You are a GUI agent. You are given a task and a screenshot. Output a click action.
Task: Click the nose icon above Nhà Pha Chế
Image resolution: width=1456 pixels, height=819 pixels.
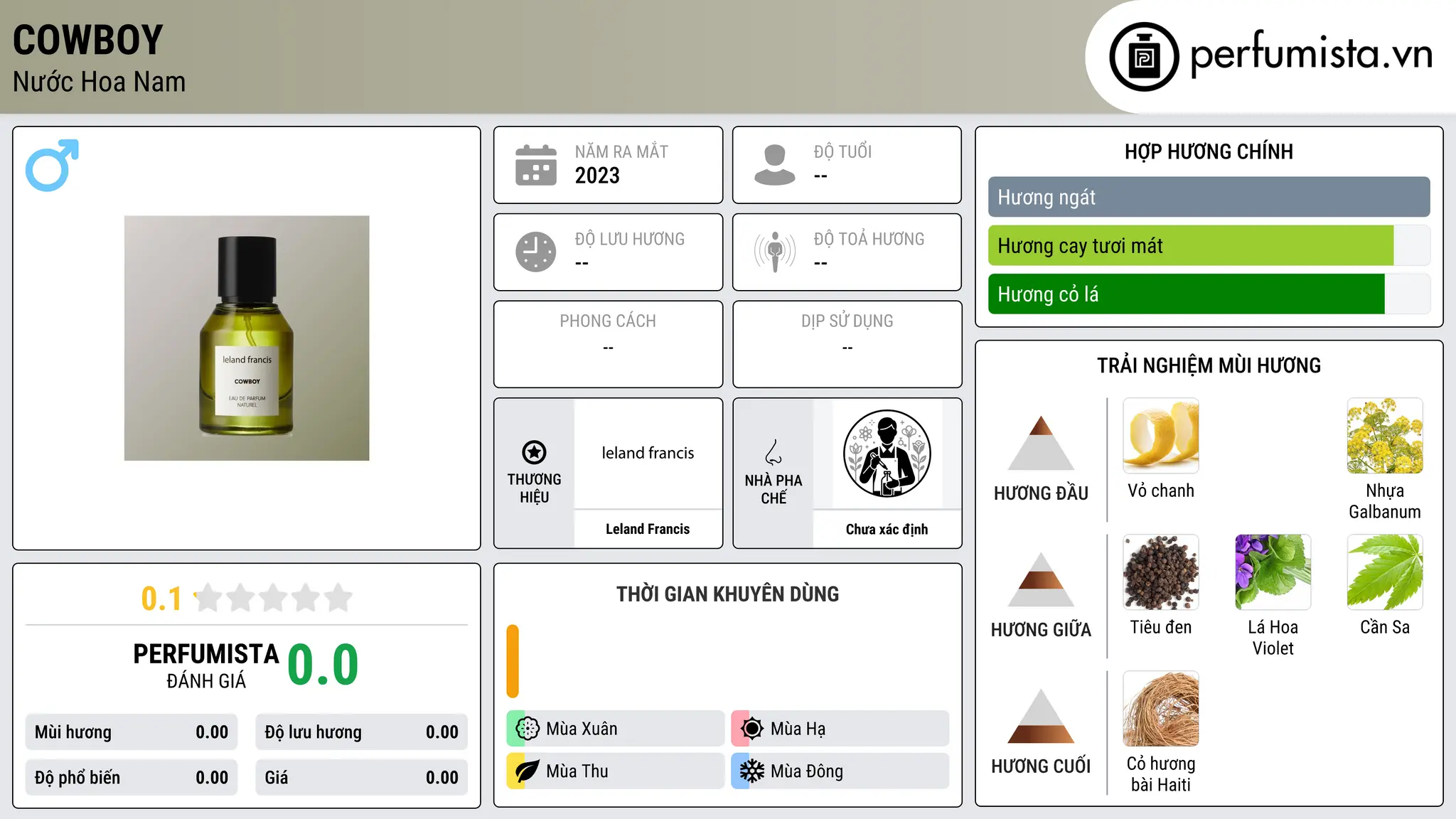[773, 452]
